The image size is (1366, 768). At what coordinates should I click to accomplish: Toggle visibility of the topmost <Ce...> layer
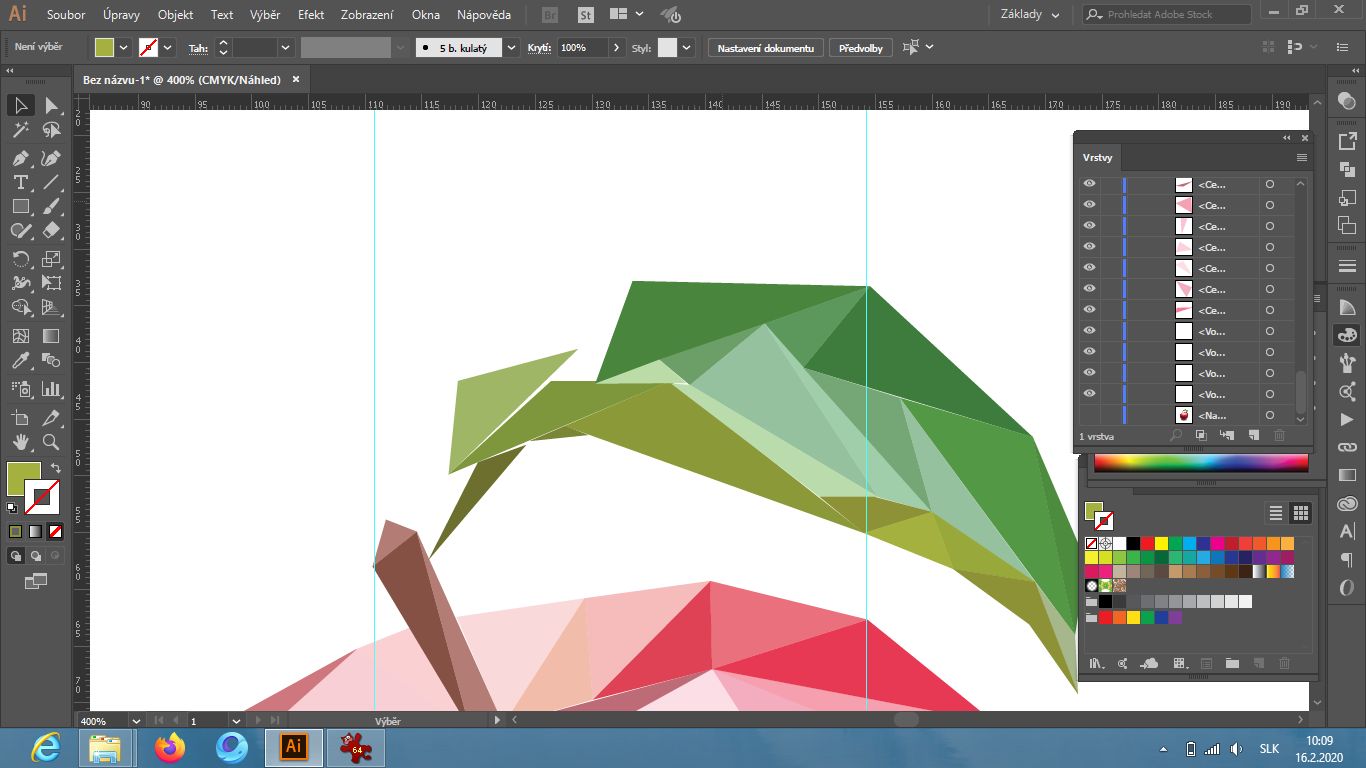[x=1089, y=183]
